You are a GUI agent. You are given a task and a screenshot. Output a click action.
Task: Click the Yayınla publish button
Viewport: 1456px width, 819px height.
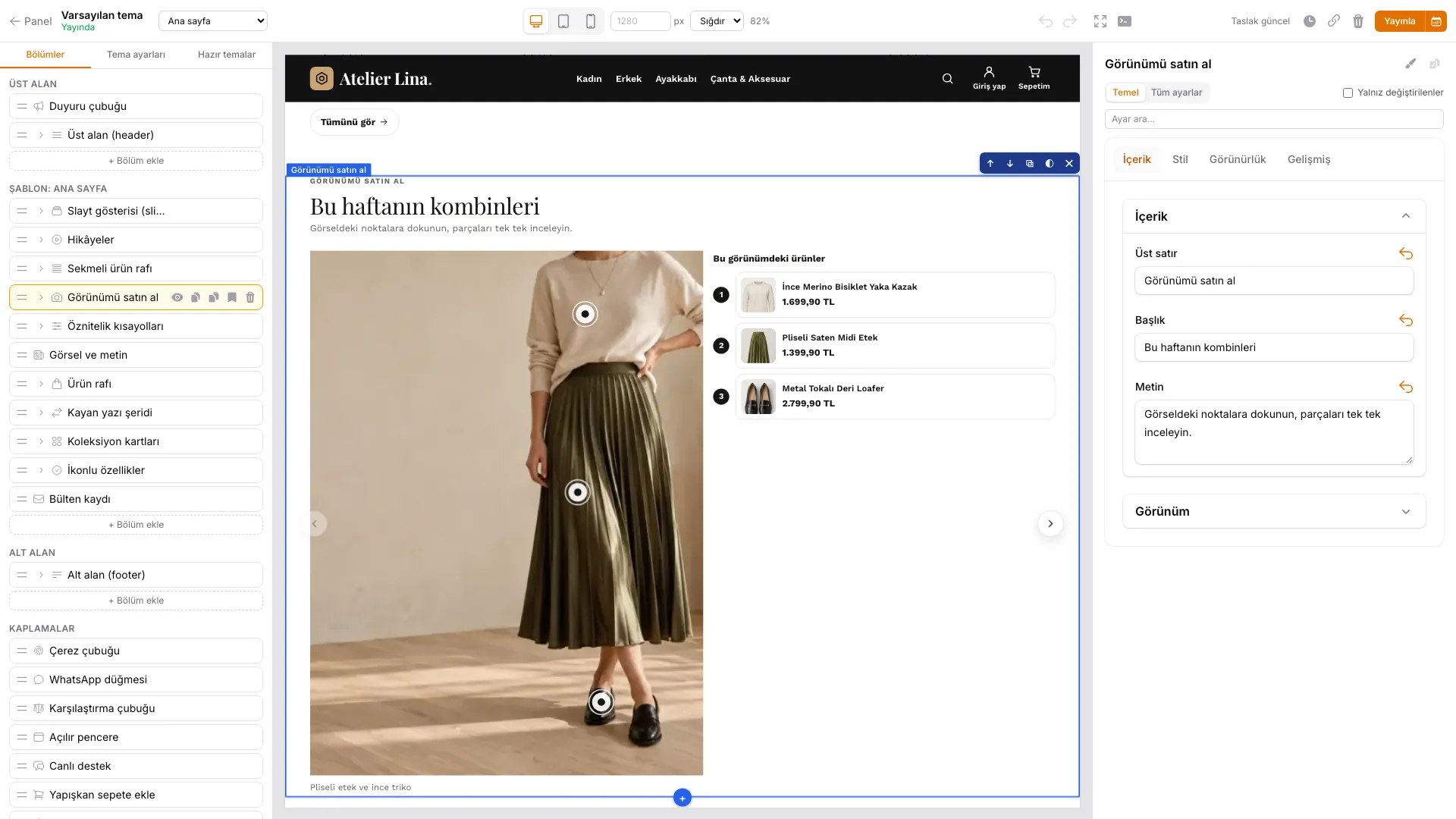(x=1400, y=21)
